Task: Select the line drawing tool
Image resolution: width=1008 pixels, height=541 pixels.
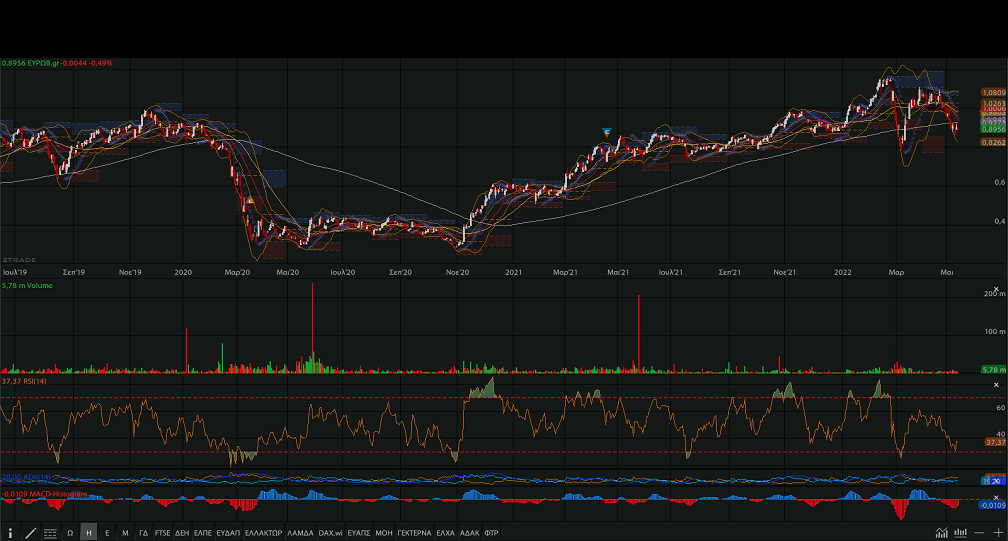Action: click(x=30, y=533)
